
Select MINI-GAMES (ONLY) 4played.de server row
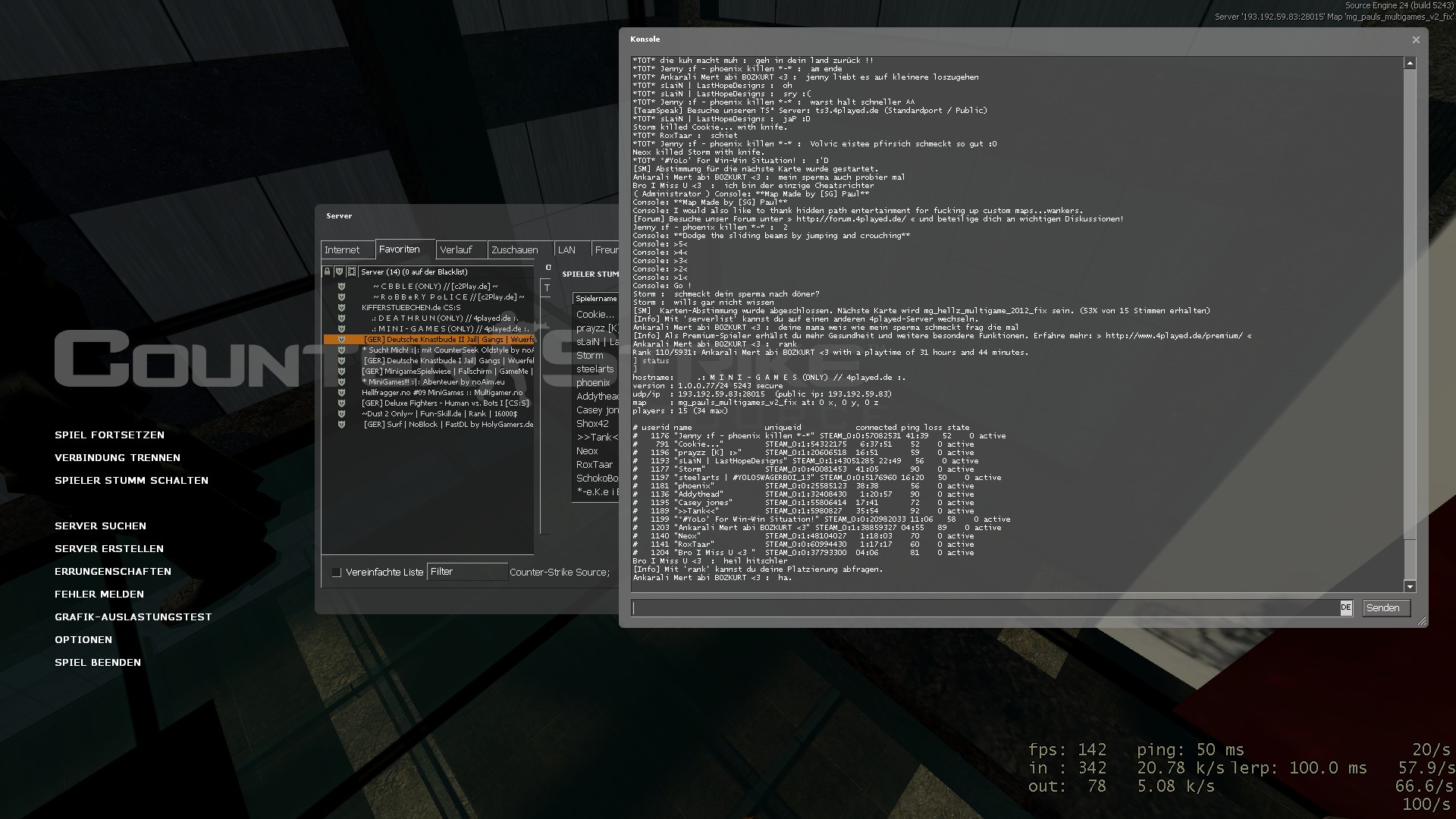pos(429,329)
